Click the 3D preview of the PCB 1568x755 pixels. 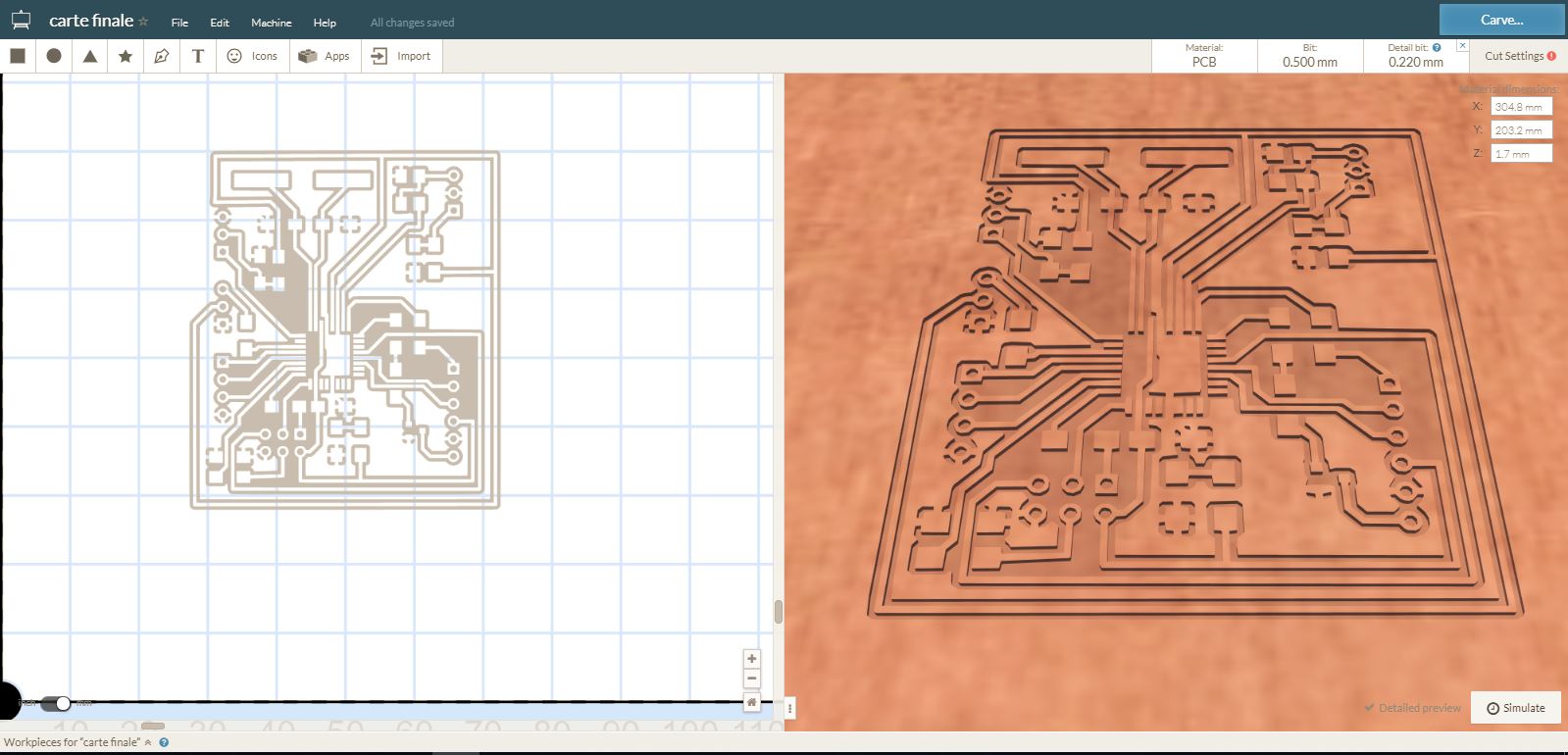pos(1194,373)
